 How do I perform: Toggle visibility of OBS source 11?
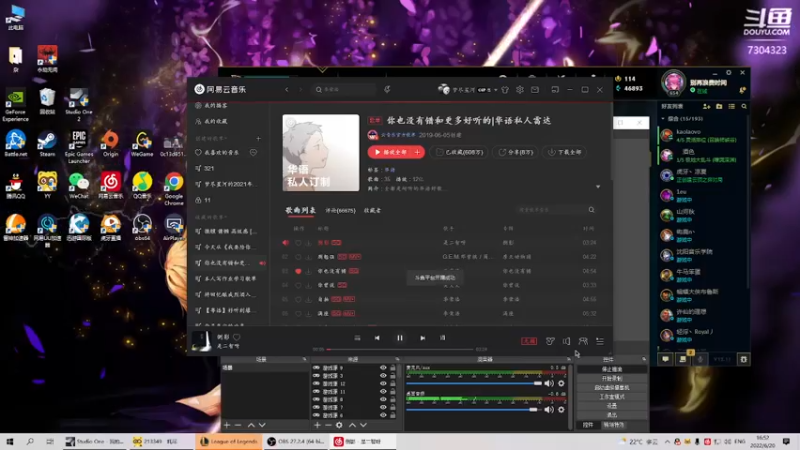pos(383,391)
